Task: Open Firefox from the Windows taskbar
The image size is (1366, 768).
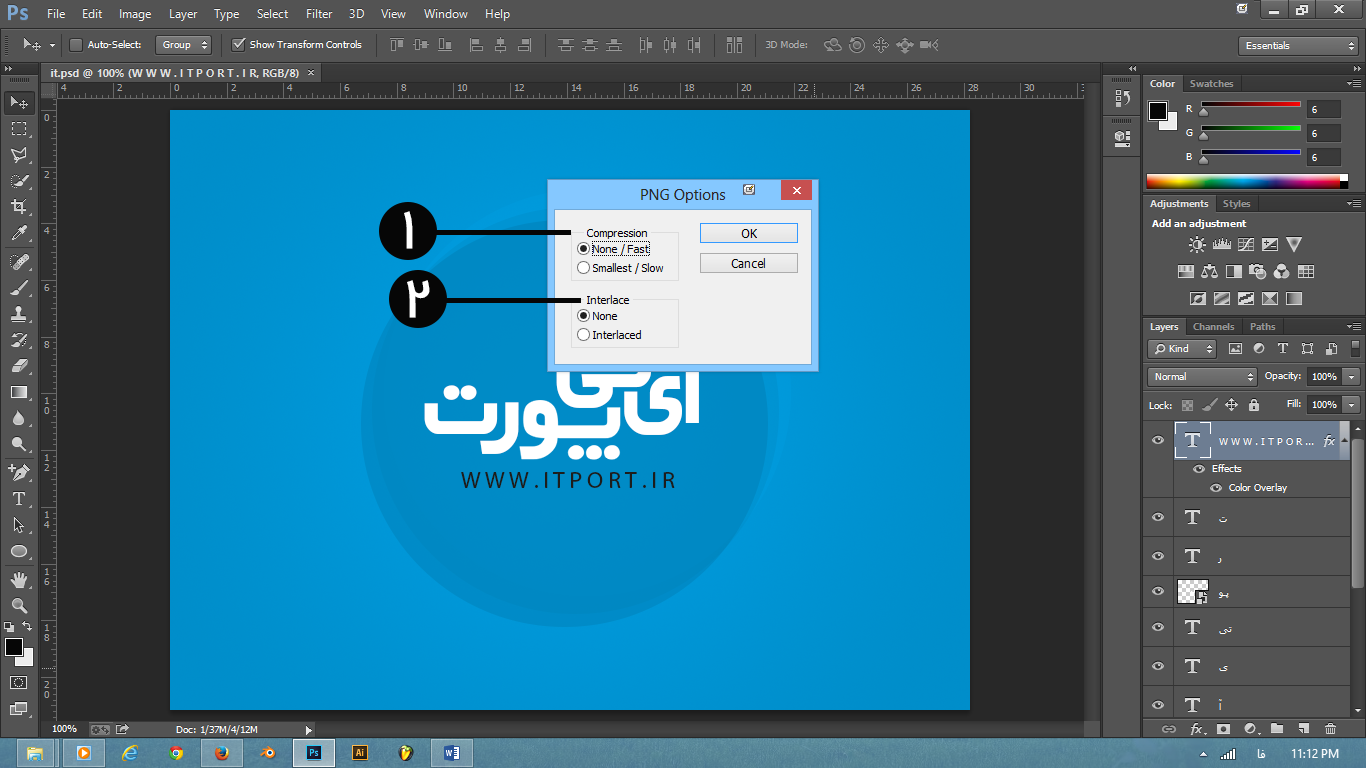Action: (222, 753)
